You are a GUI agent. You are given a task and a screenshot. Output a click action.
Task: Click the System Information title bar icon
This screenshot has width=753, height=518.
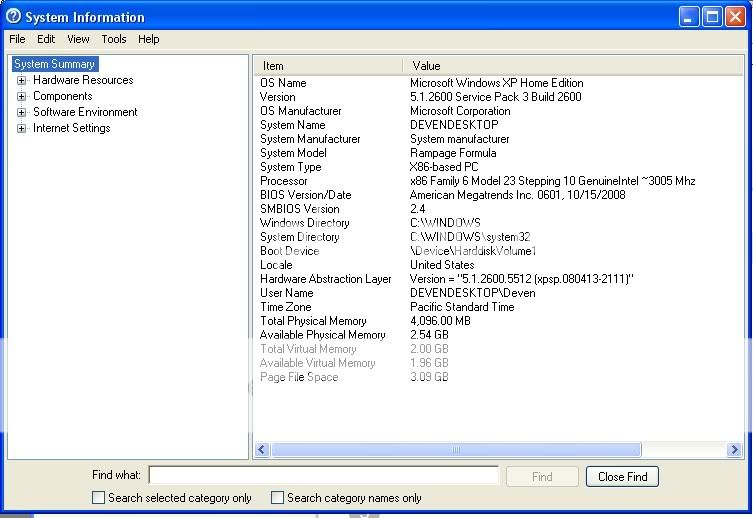(13, 16)
